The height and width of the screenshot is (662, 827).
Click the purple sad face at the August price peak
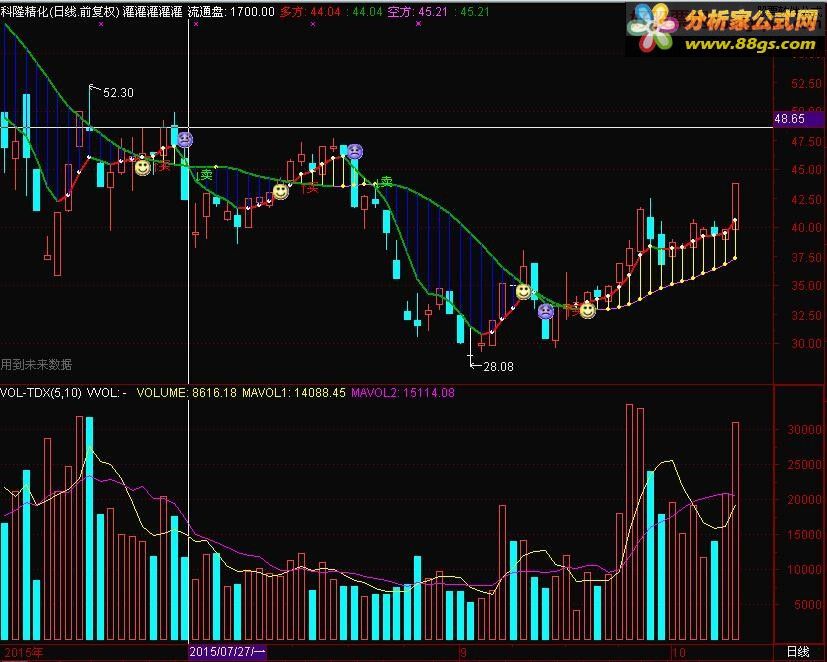click(355, 152)
